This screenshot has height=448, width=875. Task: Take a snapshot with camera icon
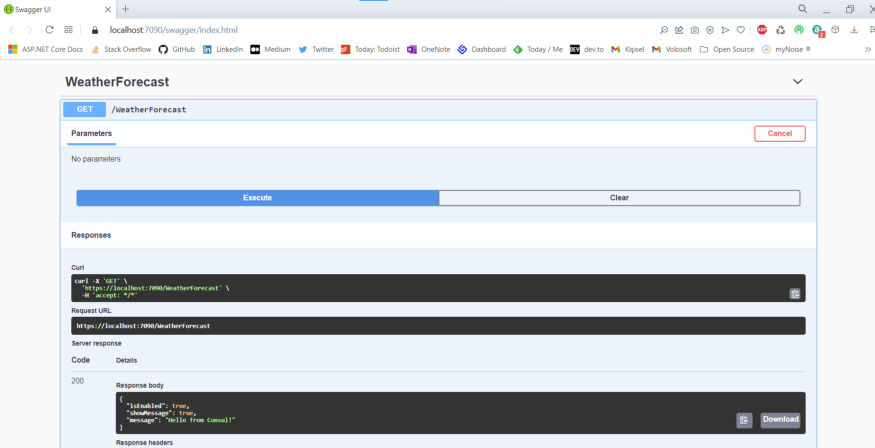pos(694,30)
